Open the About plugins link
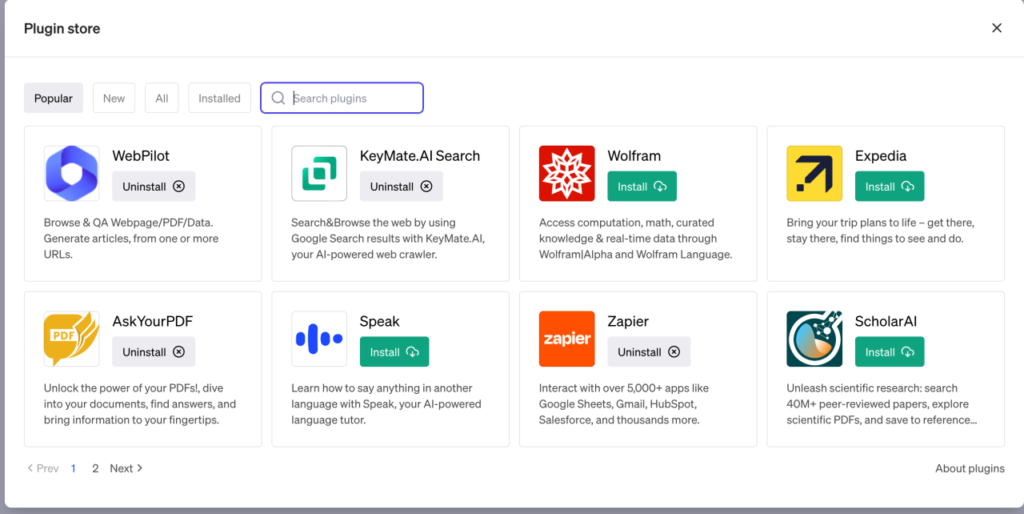This screenshot has width=1024, height=514. click(970, 468)
